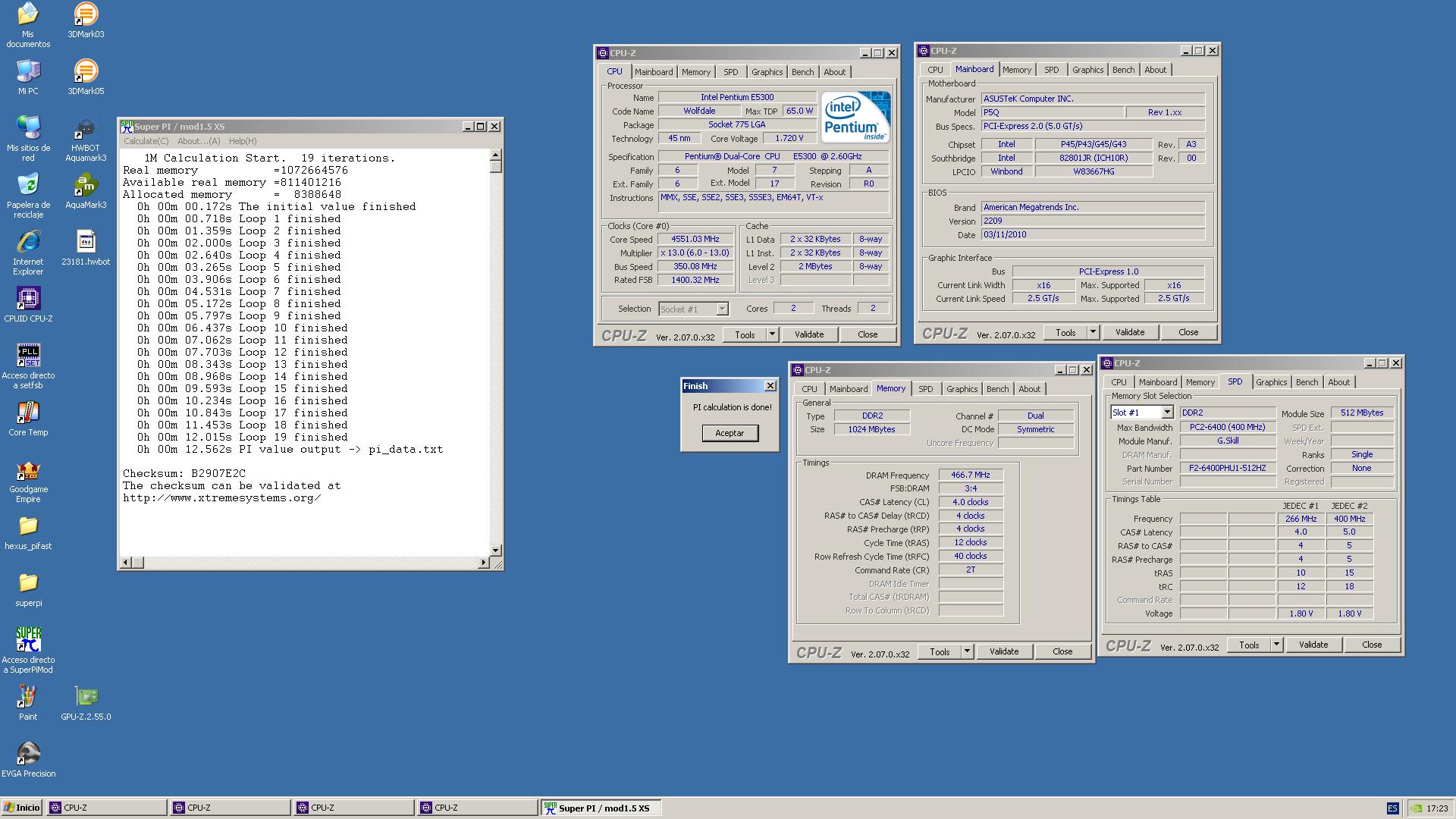Open Mis documentos desktop icon

click(x=28, y=25)
